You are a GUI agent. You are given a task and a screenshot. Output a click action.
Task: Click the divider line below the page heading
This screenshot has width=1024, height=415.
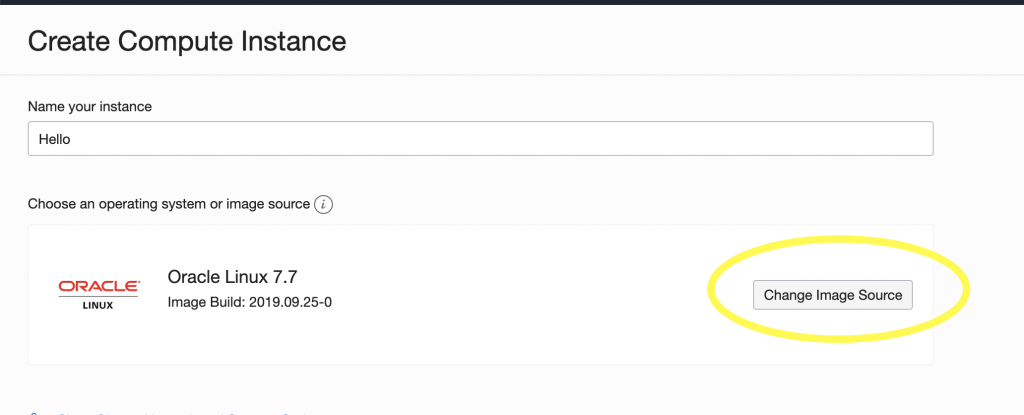[512, 74]
